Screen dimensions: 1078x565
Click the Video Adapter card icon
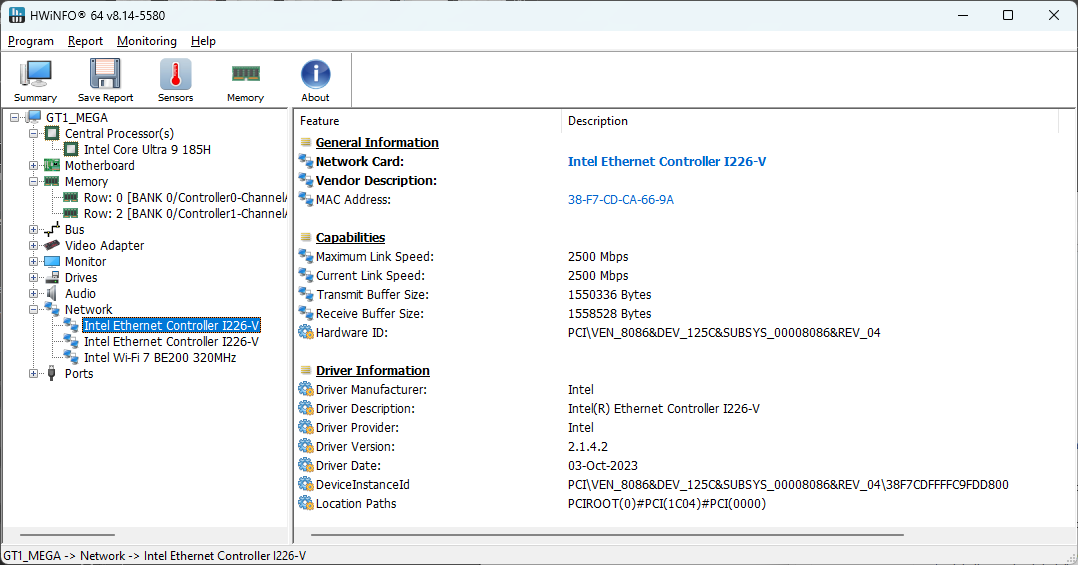point(52,245)
